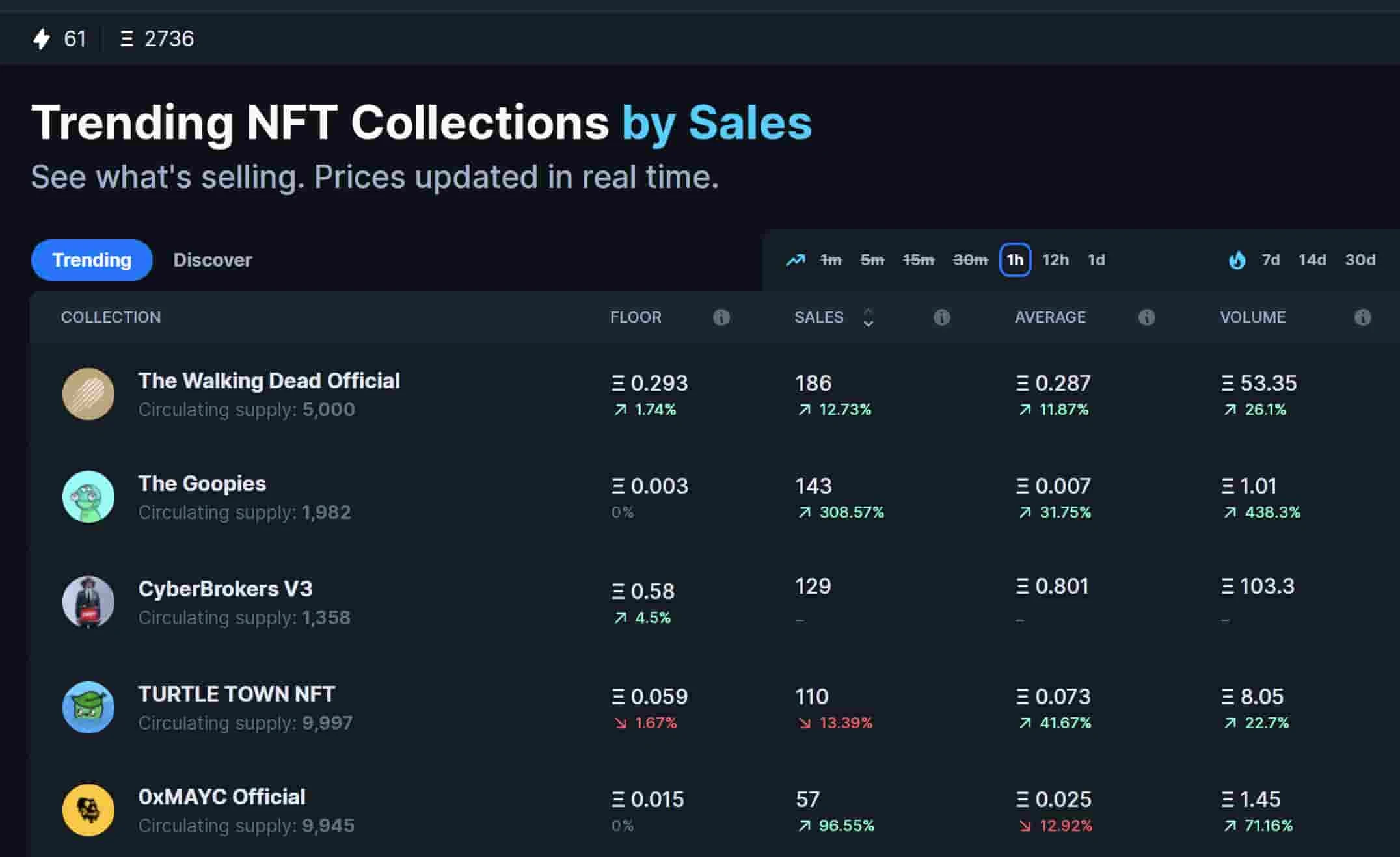Viewport: 1400px width, 857px height.
Task: Open the CyberBrokers V3 collection
Action: point(225,589)
